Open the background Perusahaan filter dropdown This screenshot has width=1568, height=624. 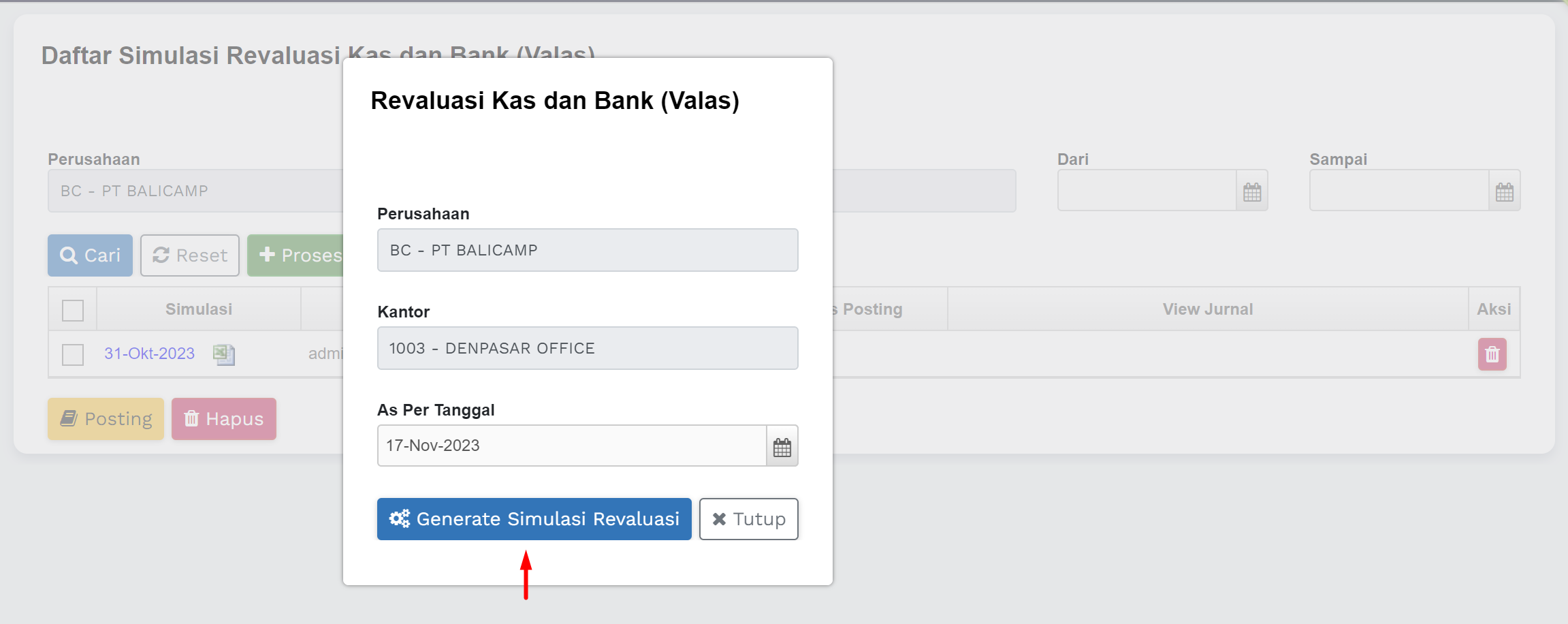(195, 191)
